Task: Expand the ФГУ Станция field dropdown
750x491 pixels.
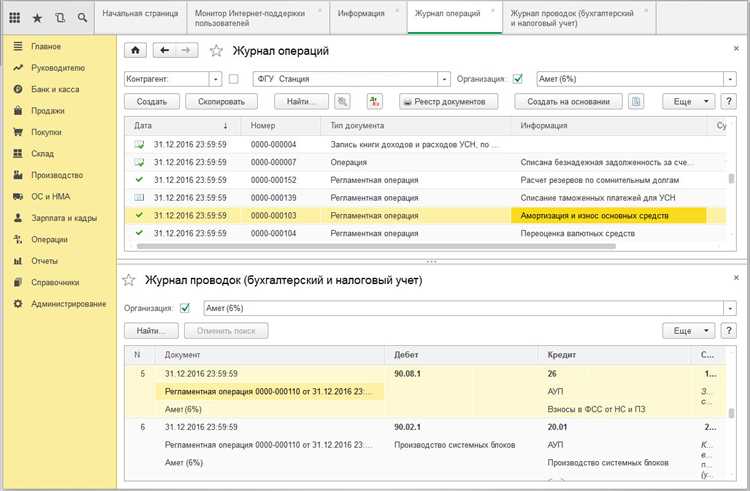Action: (x=444, y=79)
